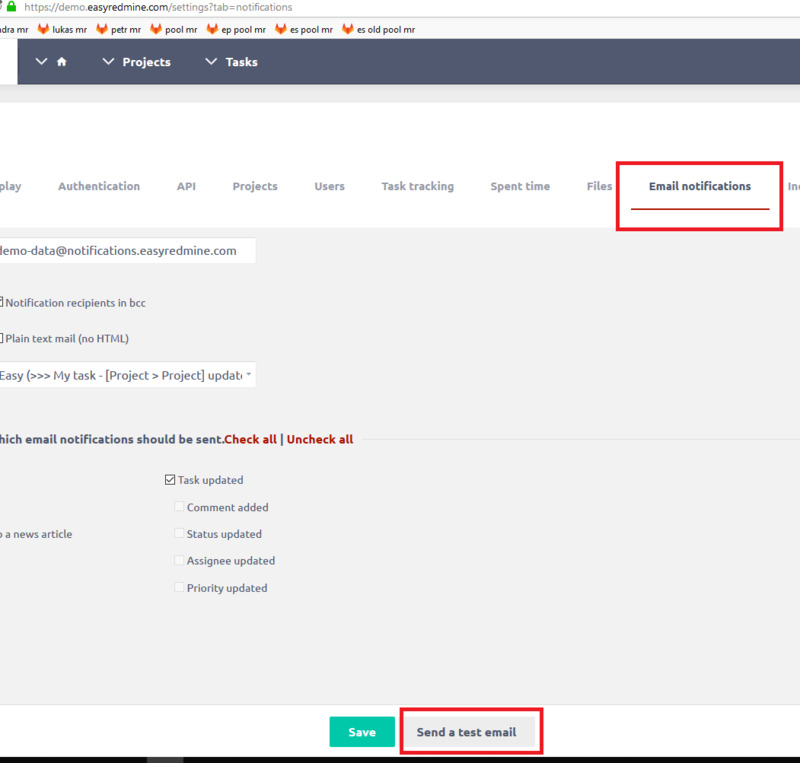This screenshot has width=800, height=763.
Task: Enable the Assignee updated notification
Action: coord(179,560)
